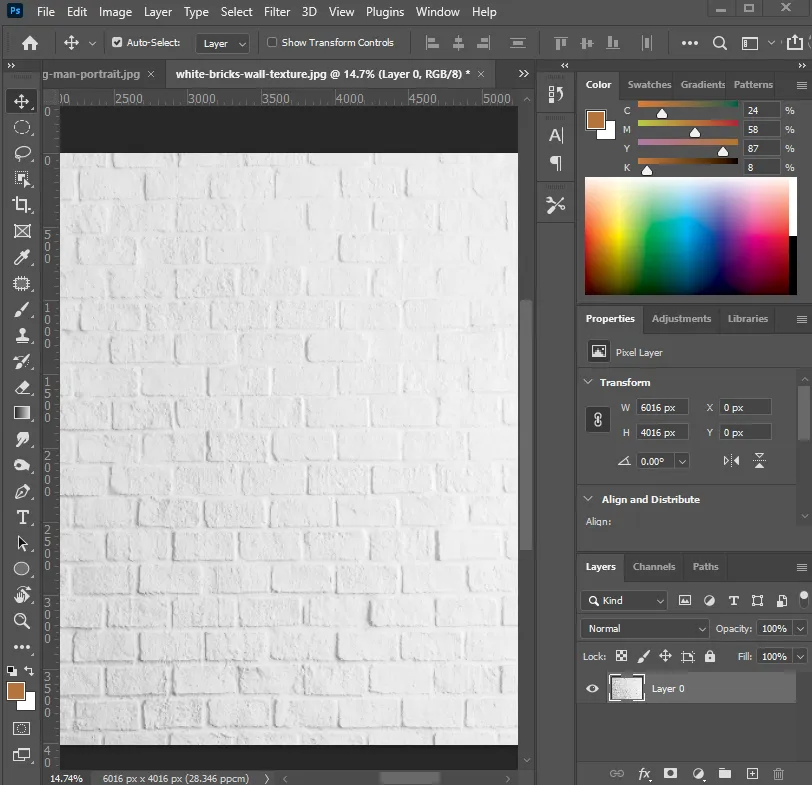Open the Filter menu
The height and width of the screenshot is (785, 812).
click(x=277, y=12)
